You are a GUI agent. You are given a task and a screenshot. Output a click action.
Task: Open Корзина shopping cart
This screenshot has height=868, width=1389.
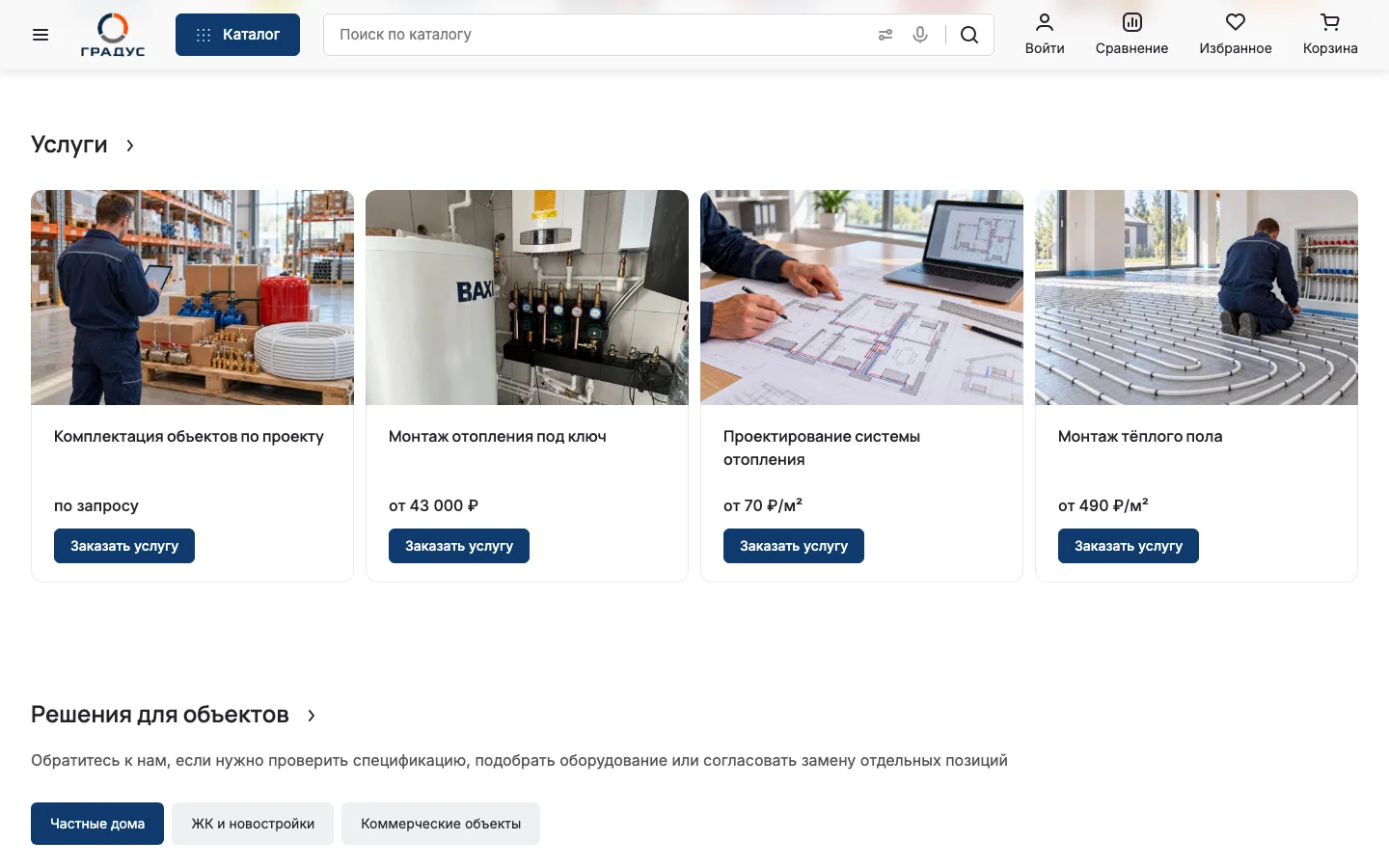1330,35
